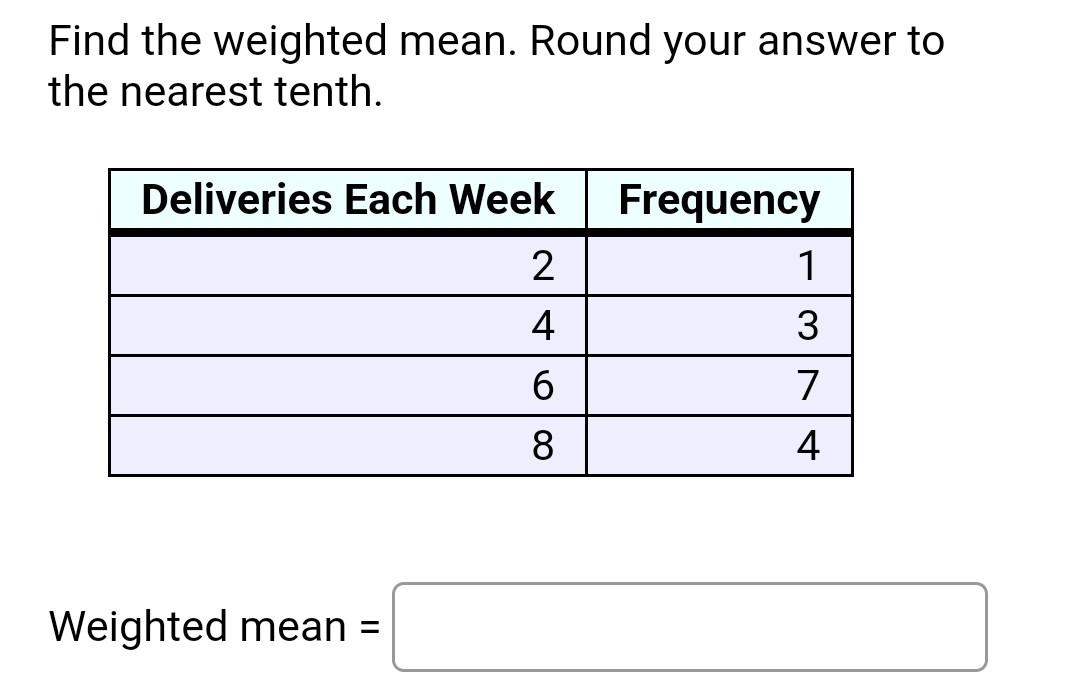Screen dimensions: 1068x696
Task: Select the first row of the table
Action: point(480,265)
